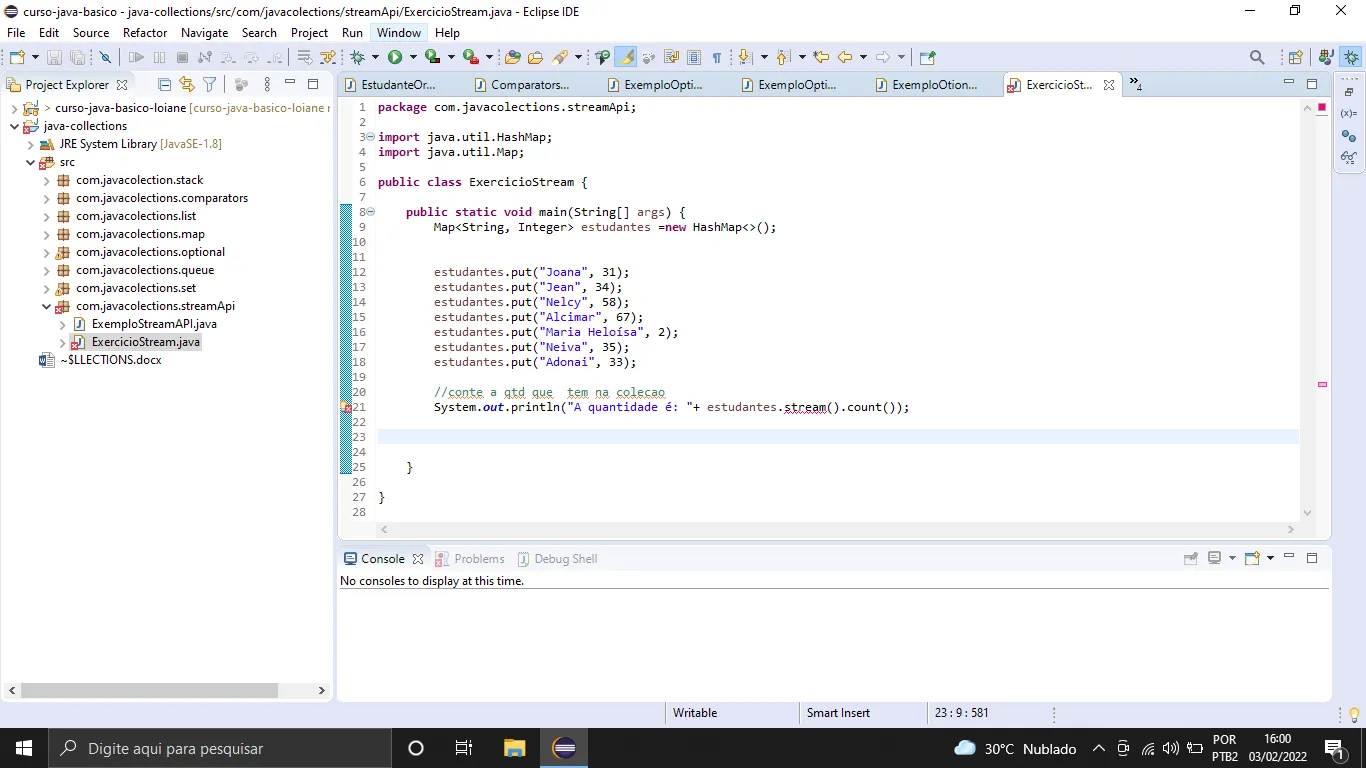Select ExemploStreamAPI.java in the tree
This screenshot has height=768, width=1366.
[x=154, y=324]
